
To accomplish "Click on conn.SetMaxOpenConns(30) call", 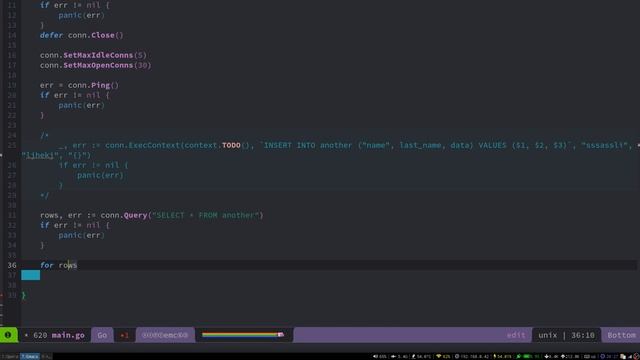I will (x=96, y=65).
